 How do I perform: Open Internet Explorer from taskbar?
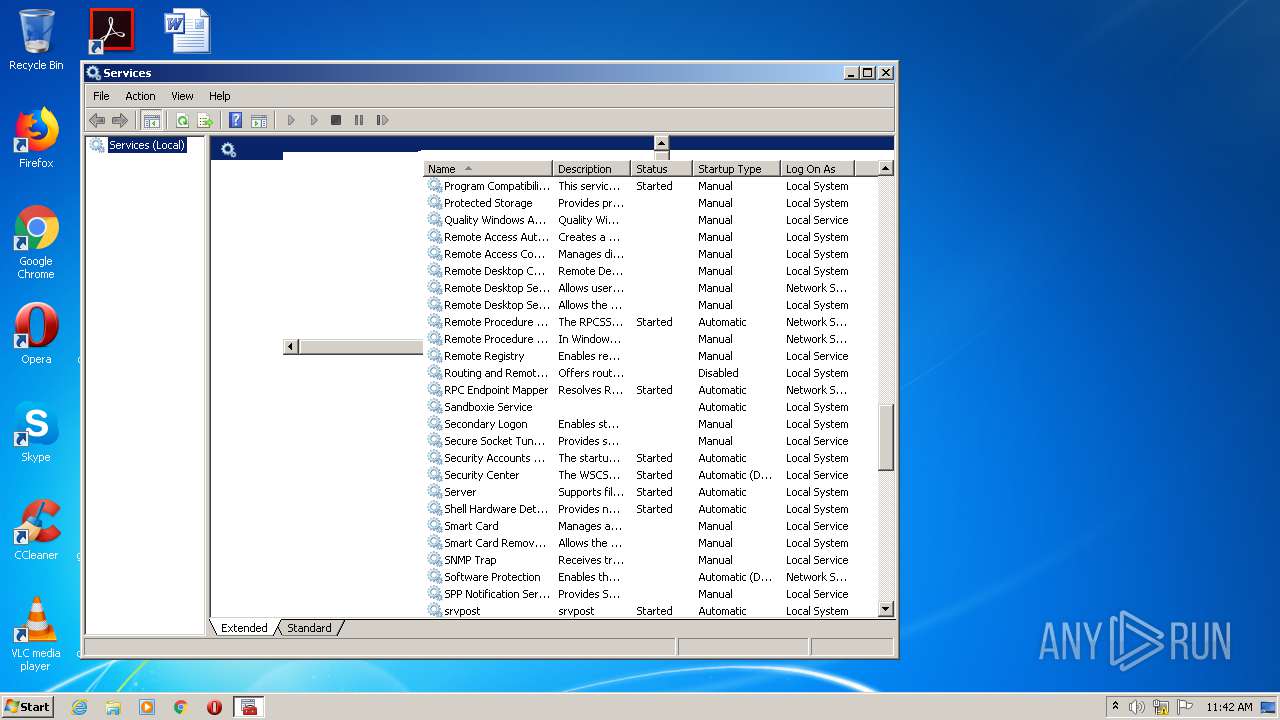79,707
